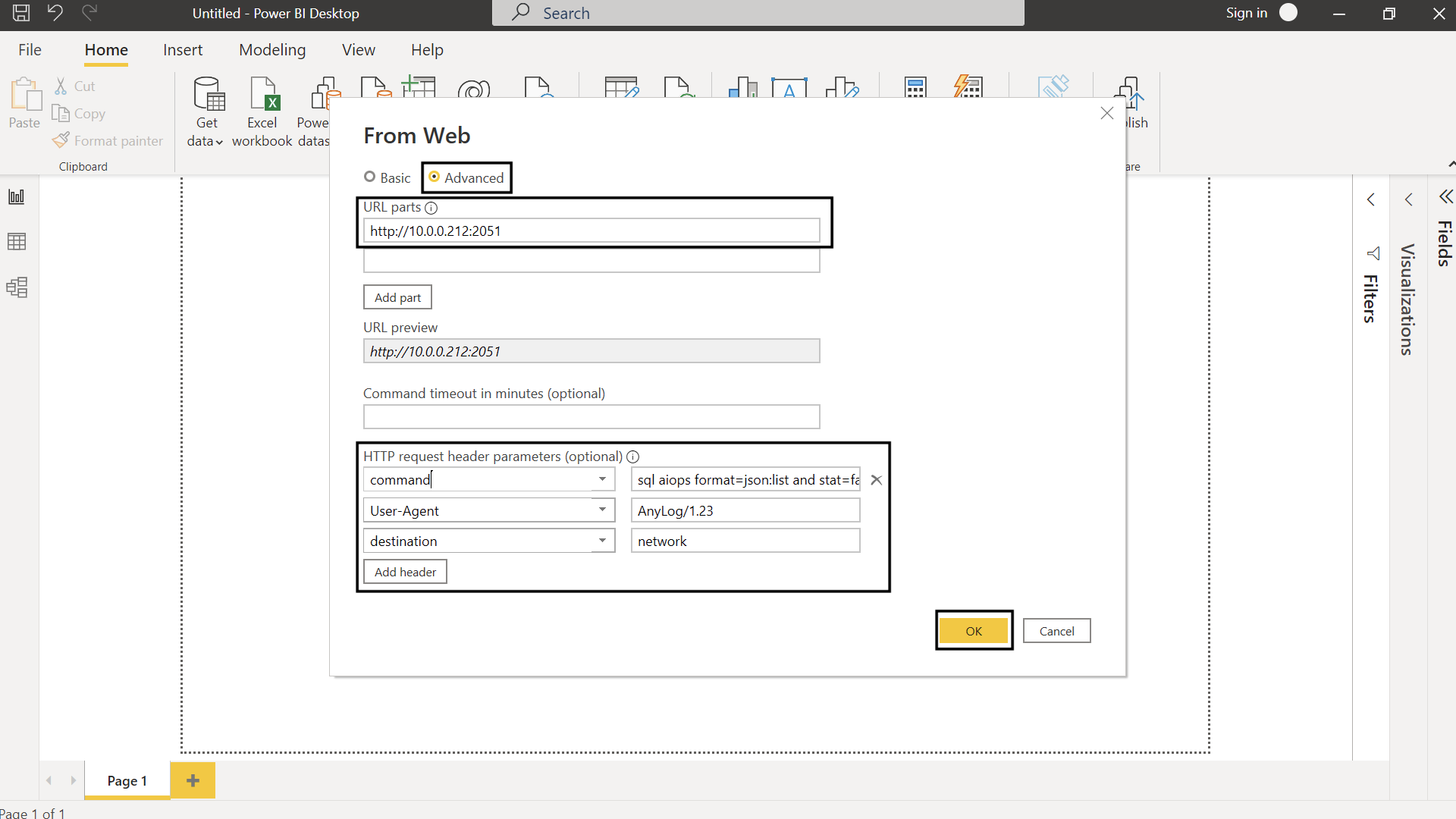Expand the Visualizations pane chevron
1456x819 pixels.
(1409, 199)
